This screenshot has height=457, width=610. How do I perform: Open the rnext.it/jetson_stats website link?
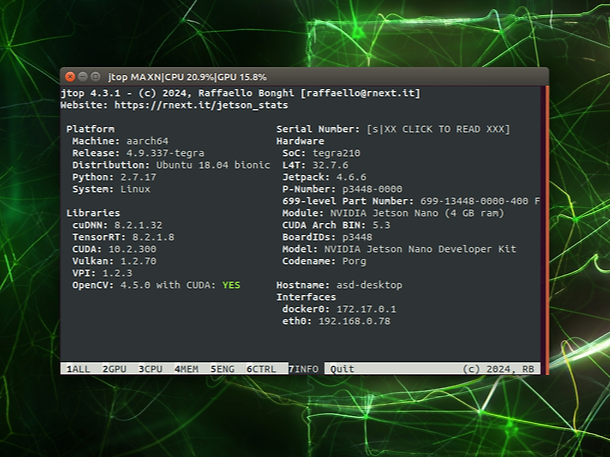[x=201, y=105]
